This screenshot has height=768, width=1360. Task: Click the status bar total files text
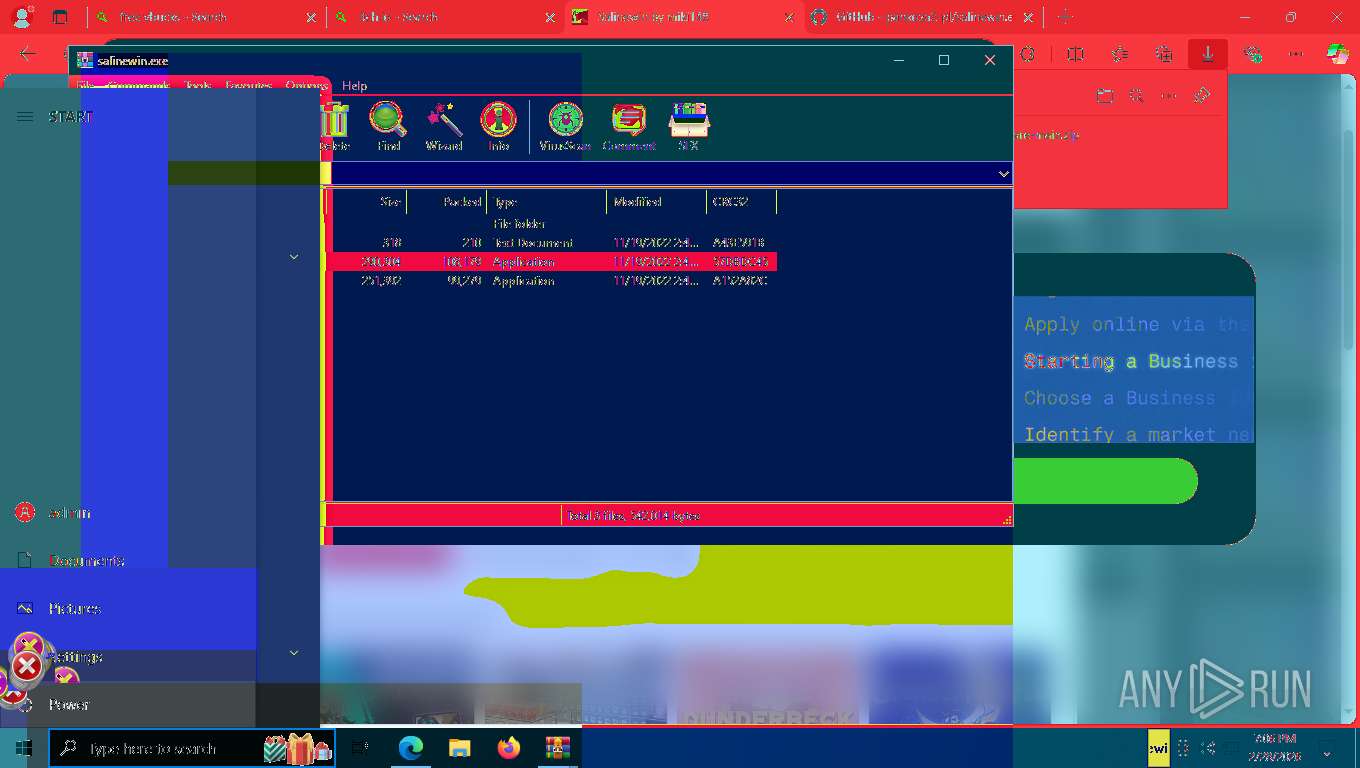[x=633, y=516]
